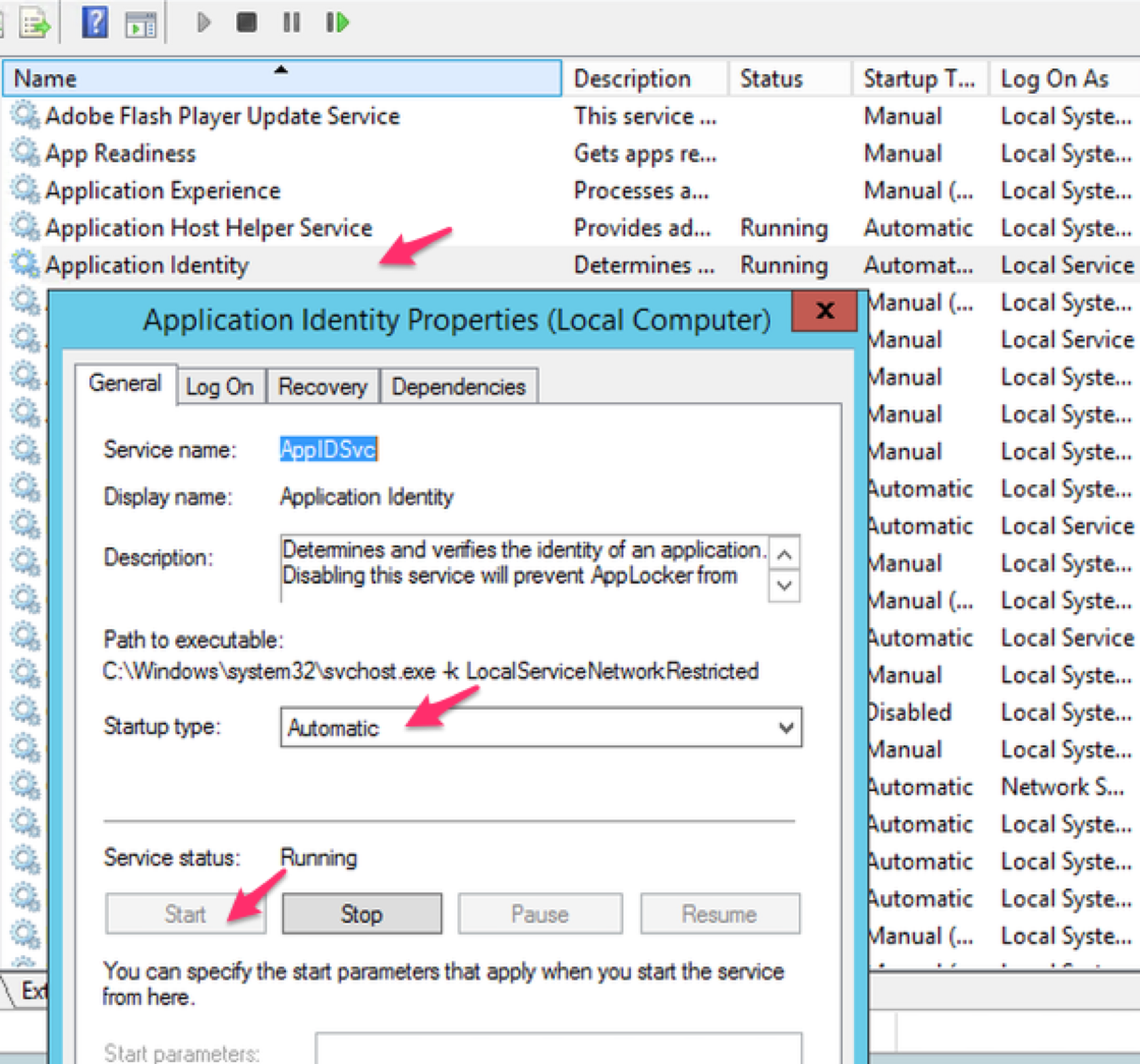Start the service using the play toolbar icon
The height and width of the screenshot is (1064, 1140).
coord(203,22)
